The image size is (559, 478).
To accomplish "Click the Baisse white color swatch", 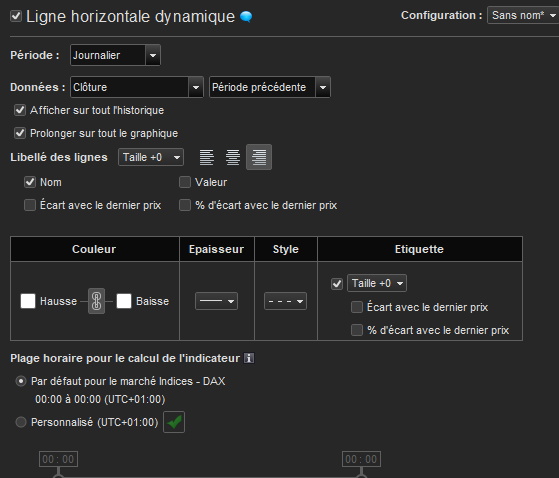I will [x=124, y=301].
